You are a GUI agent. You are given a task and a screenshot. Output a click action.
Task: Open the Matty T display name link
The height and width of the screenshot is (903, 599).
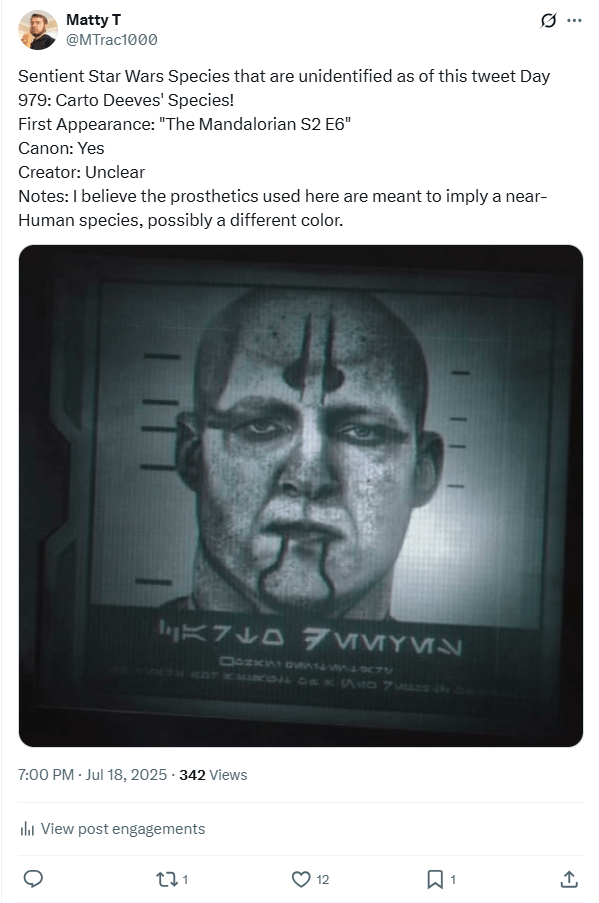pos(93,20)
